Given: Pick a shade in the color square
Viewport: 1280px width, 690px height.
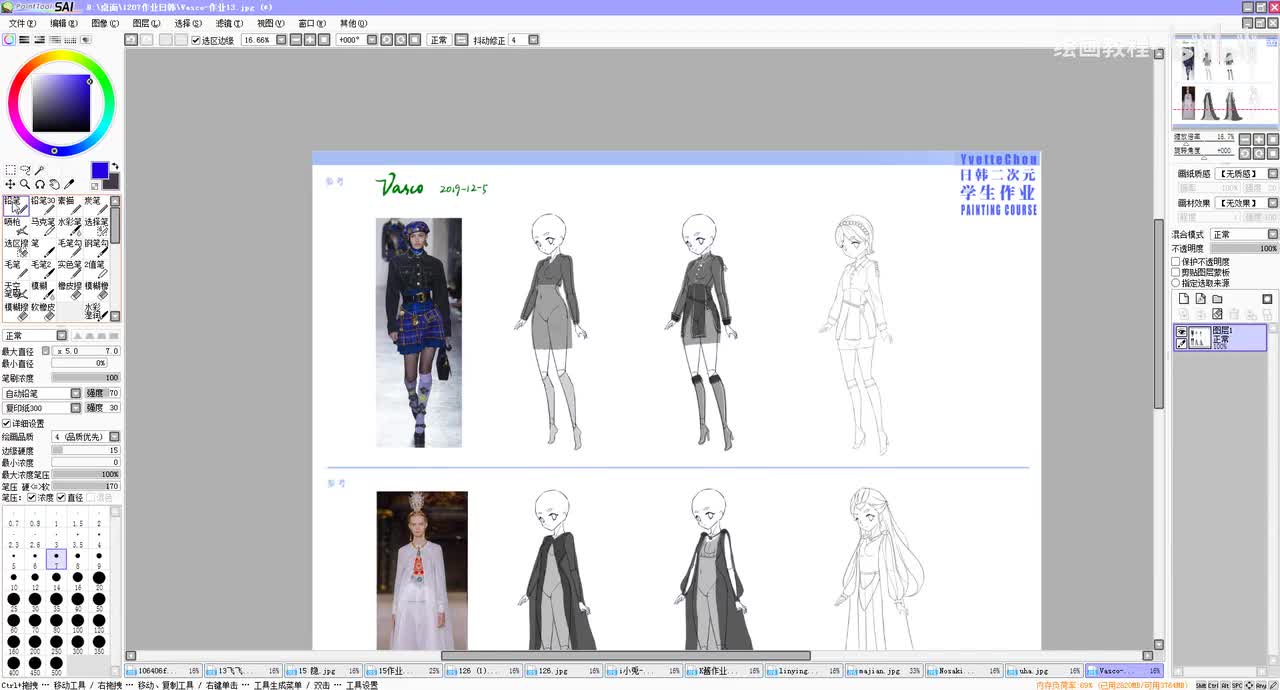Looking at the screenshot, I should 61,103.
